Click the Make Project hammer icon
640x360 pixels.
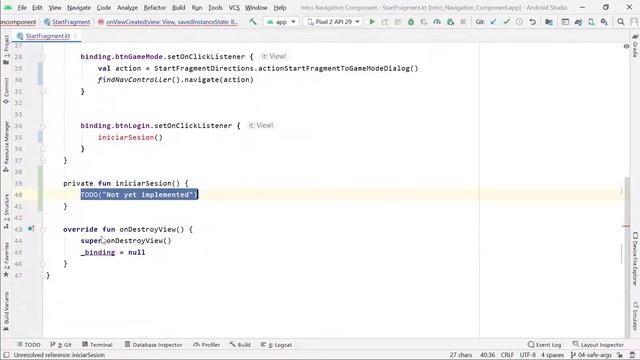click(x=253, y=22)
